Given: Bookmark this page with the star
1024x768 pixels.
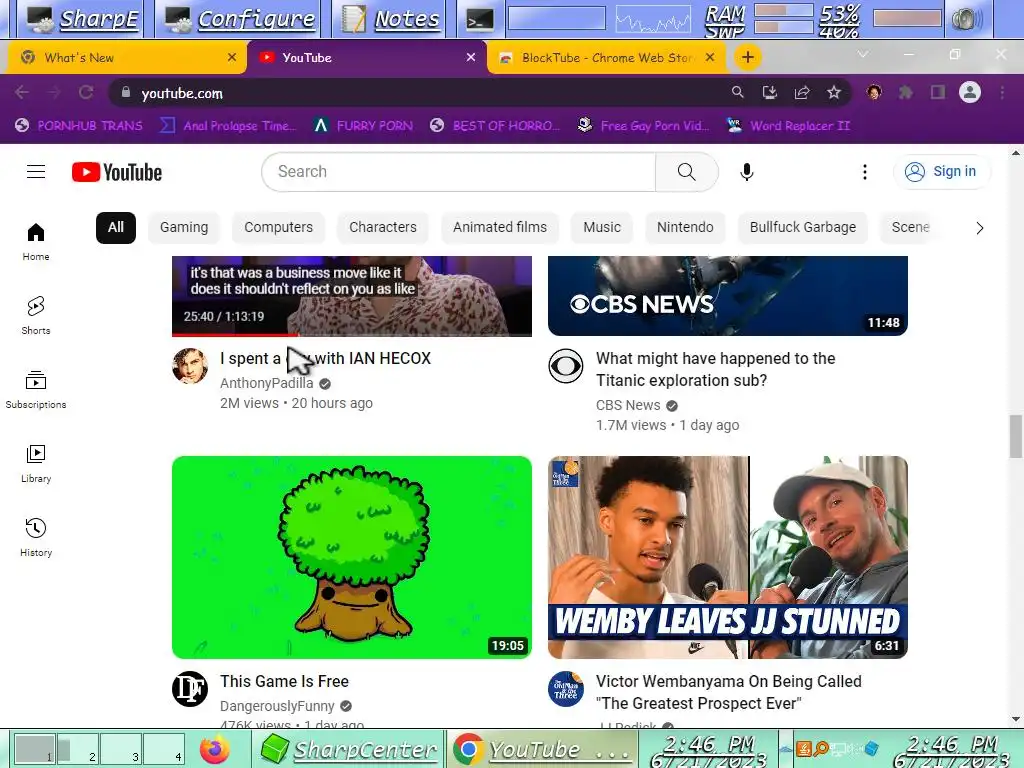Looking at the screenshot, I should [x=834, y=93].
